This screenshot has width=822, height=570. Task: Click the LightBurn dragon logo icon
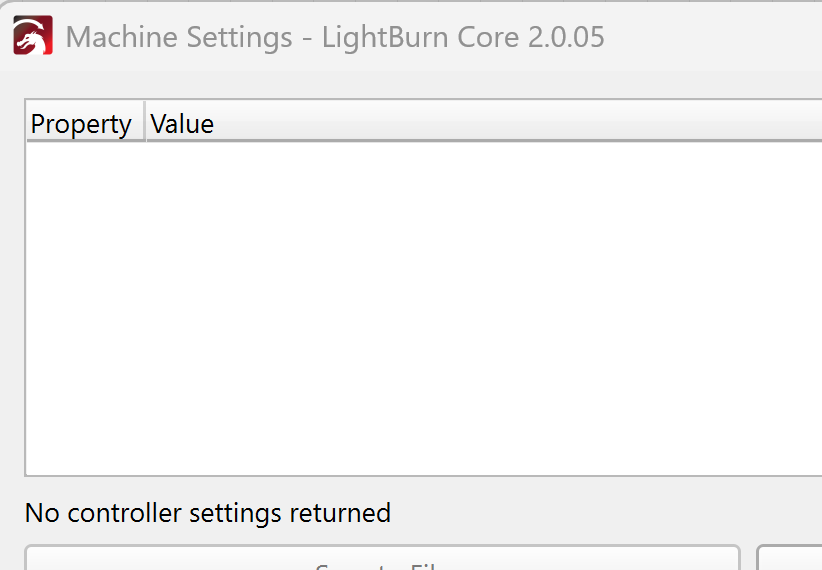(30, 38)
